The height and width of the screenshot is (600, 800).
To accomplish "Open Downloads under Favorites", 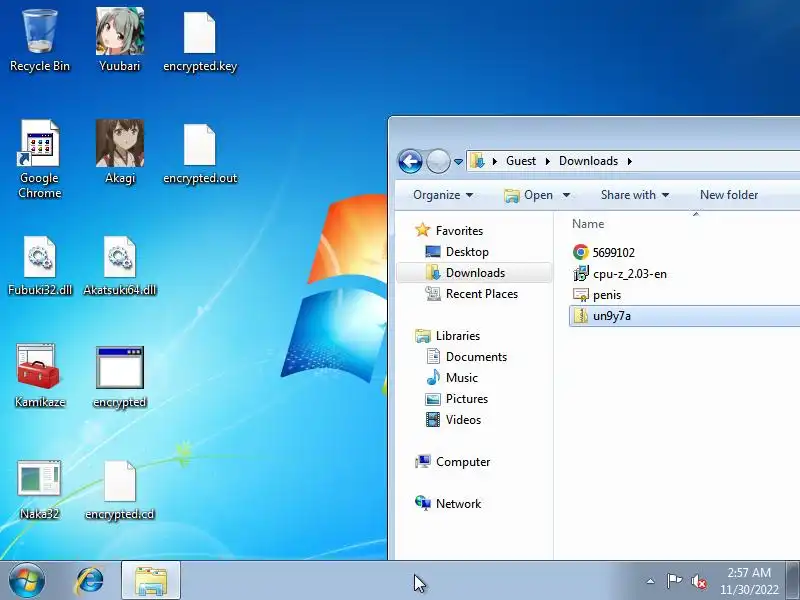I will pyautogui.click(x=474, y=273).
